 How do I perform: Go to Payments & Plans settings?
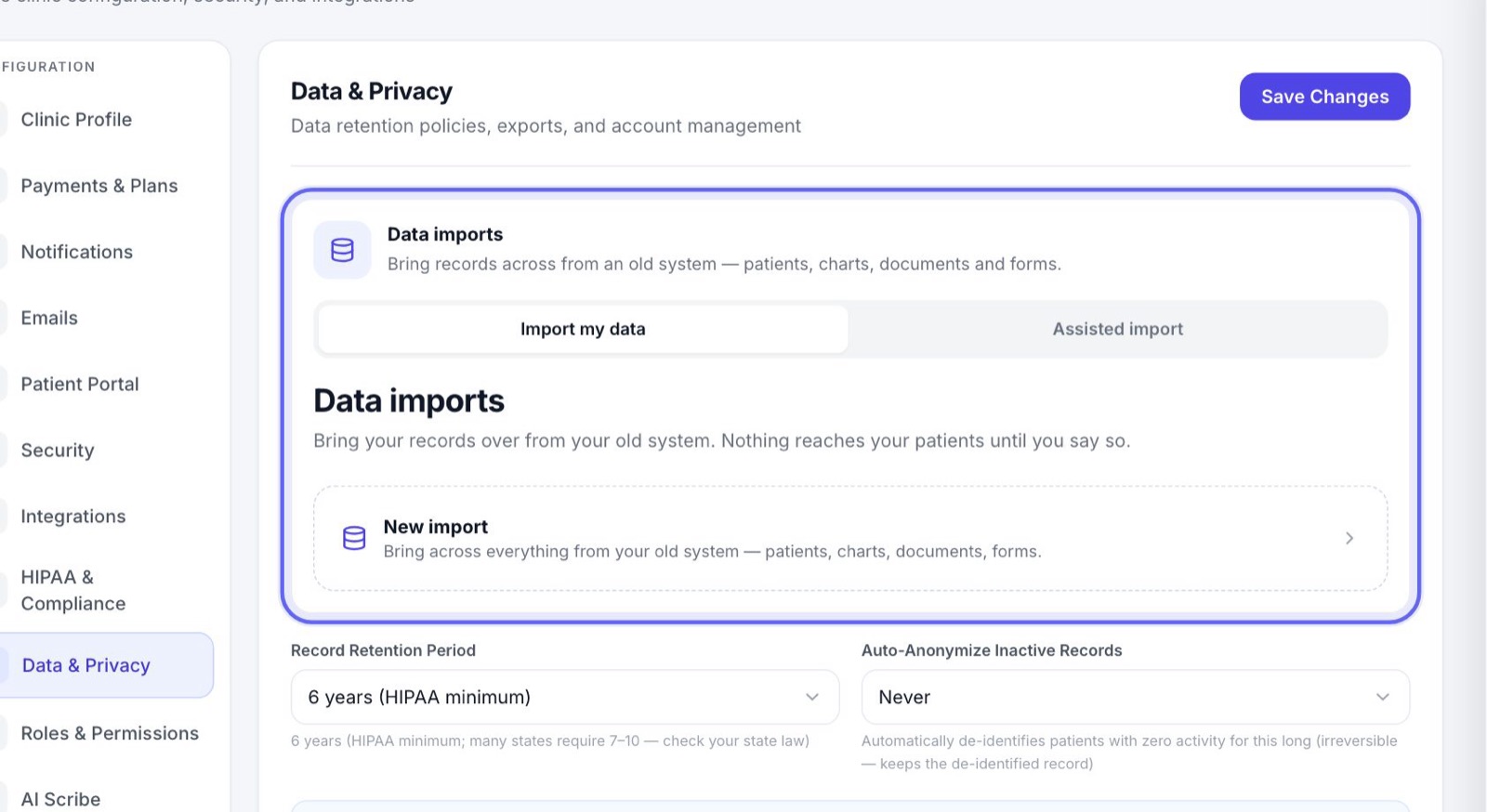(99, 186)
